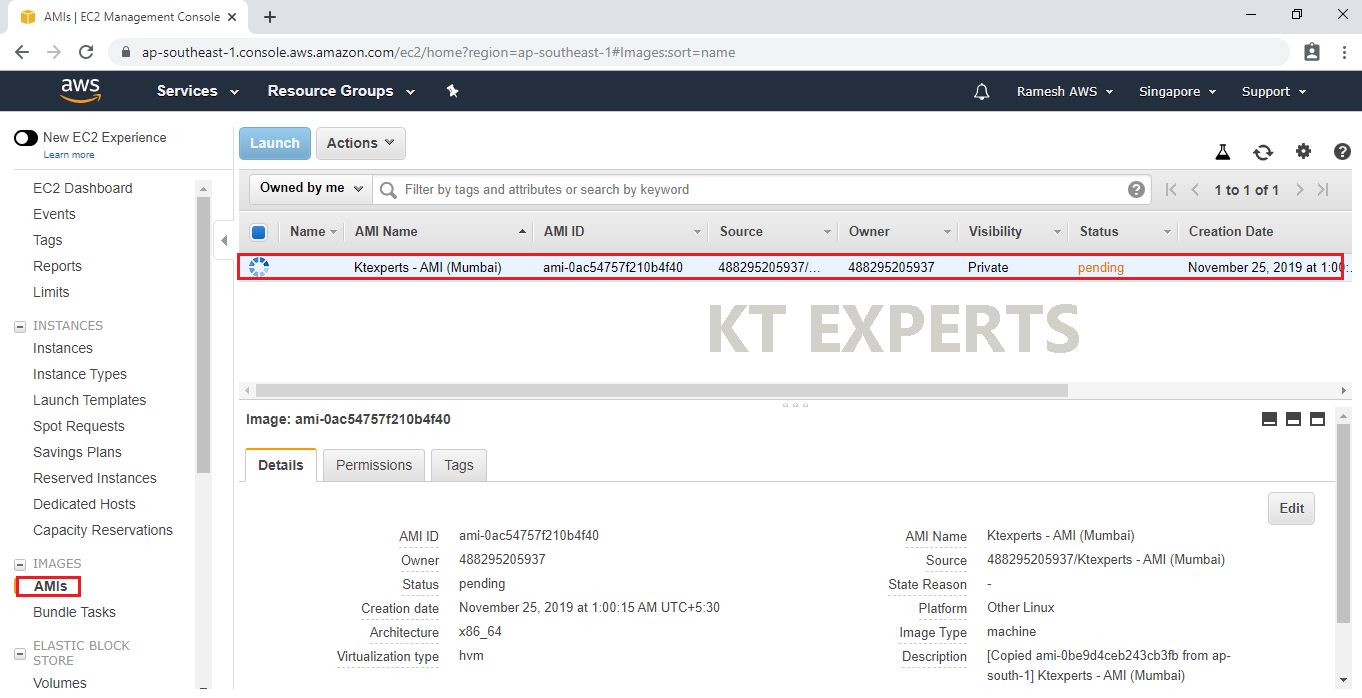Click the pending status cell
Screen dimensions: 1362x698
(1101, 267)
